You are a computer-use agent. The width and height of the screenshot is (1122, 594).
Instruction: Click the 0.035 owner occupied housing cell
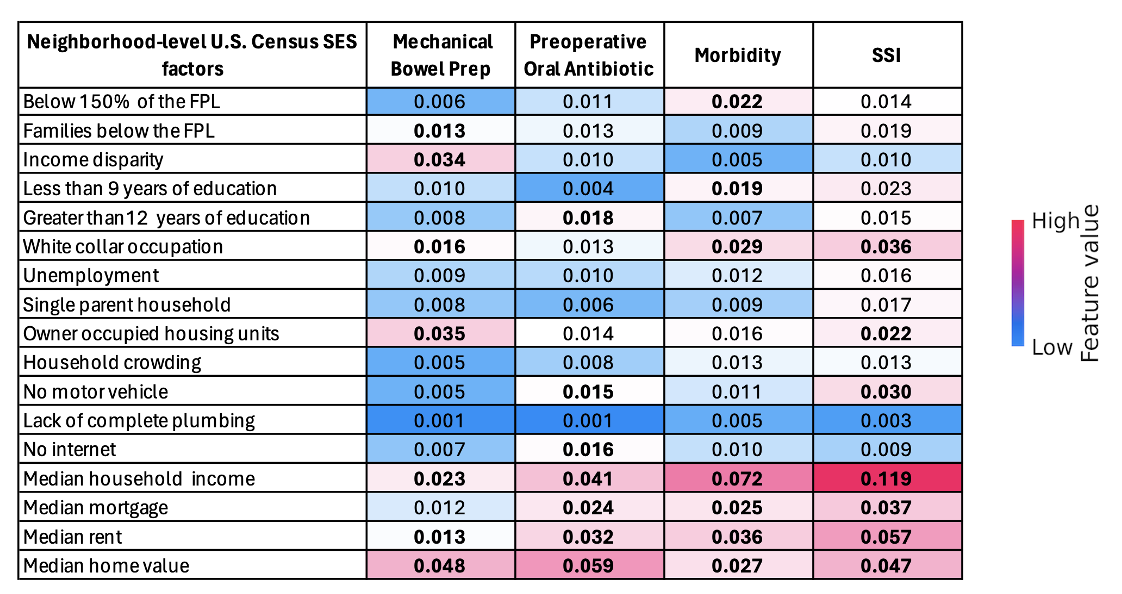click(x=443, y=333)
